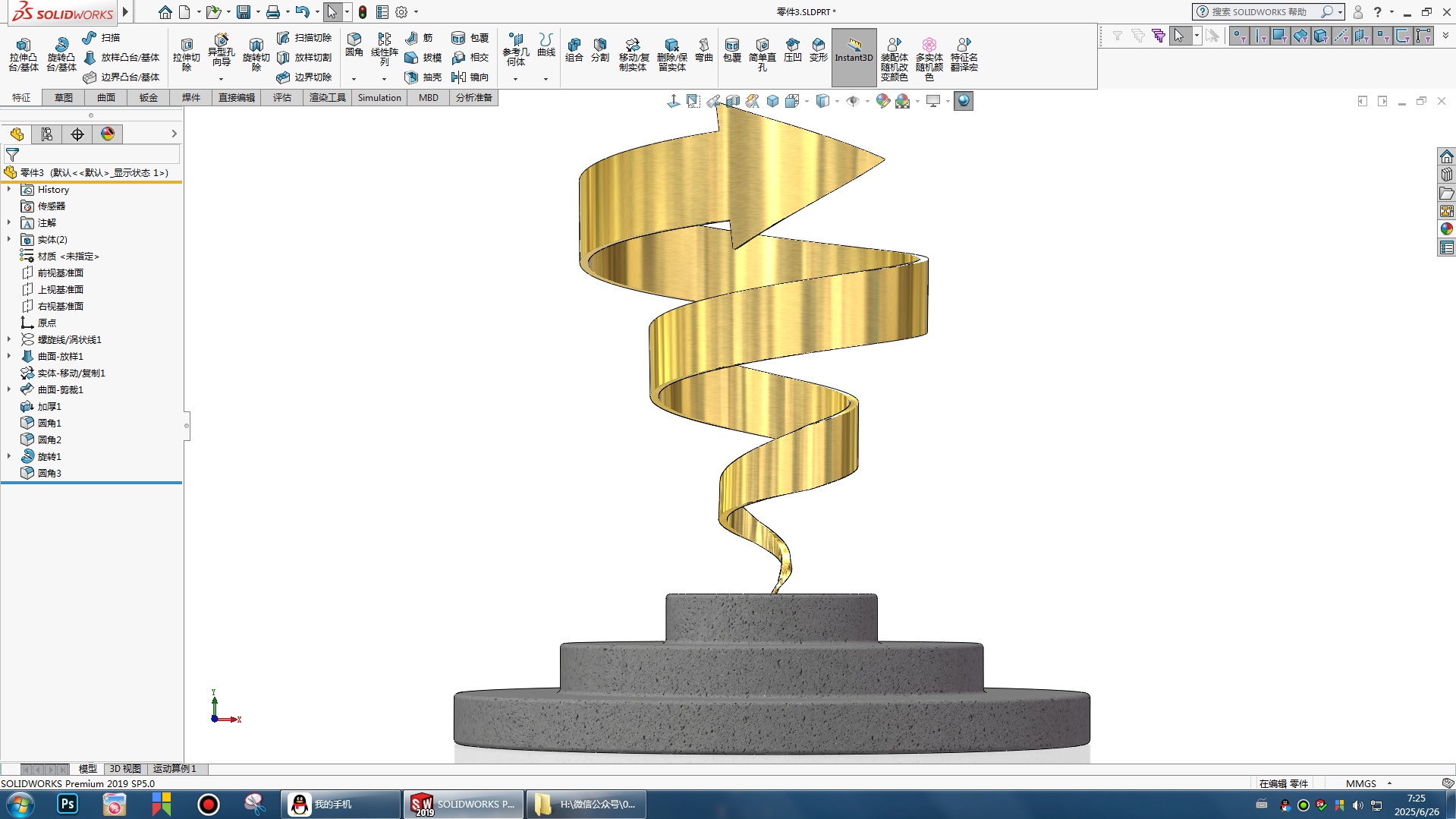Click the 扫描 sweep boss tool
1456x819 pixels.
(101, 37)
